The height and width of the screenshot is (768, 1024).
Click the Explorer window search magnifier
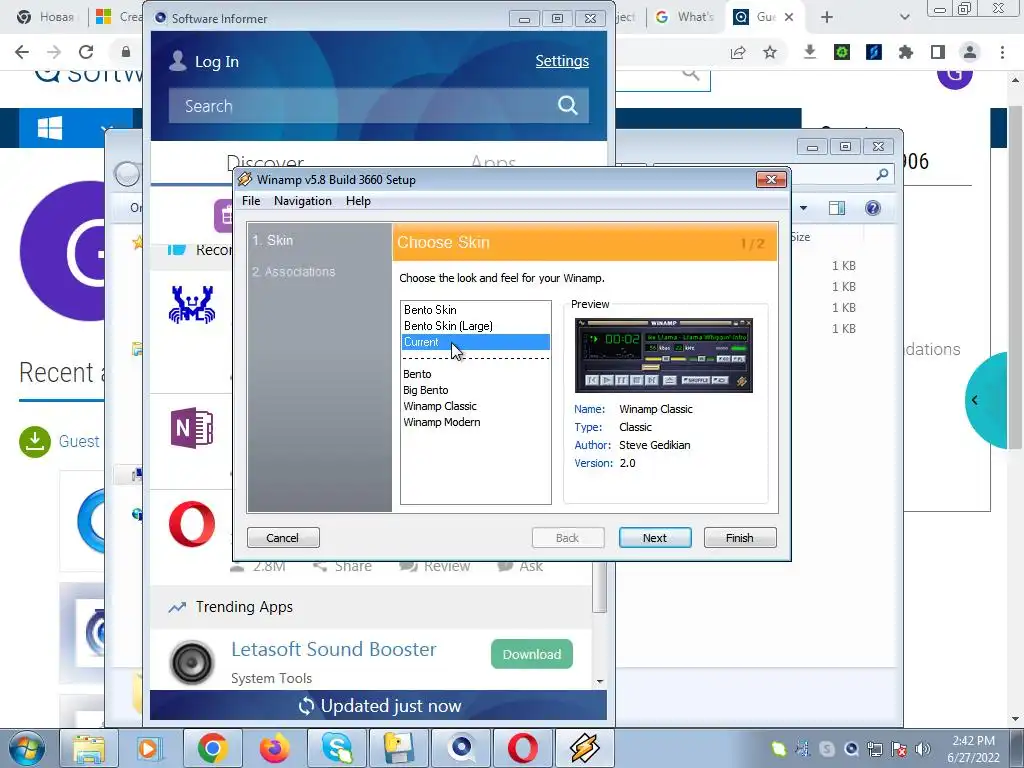(x=882, y=174)
